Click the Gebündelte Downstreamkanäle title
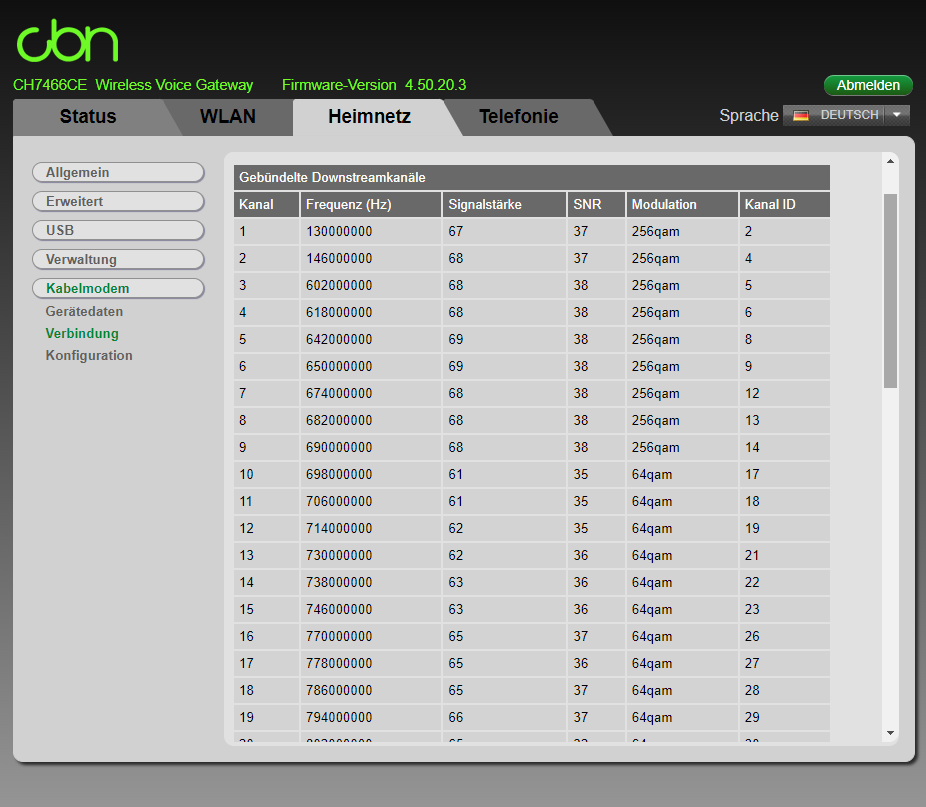Image resolution: width=926 pixels, height=807 pixels. [332, 177]
